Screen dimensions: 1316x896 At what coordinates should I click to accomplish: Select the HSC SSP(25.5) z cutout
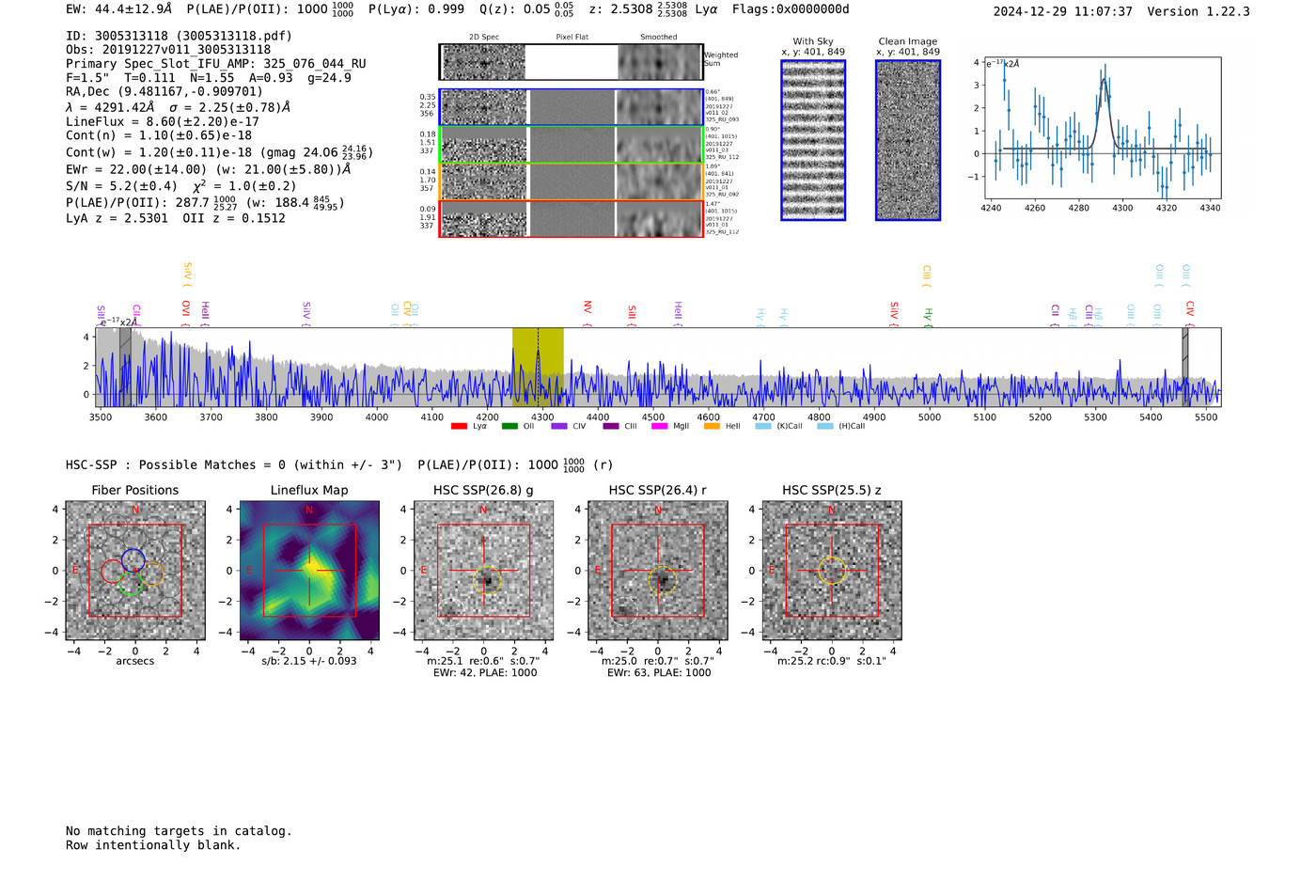pyautogui.click(x=832, y=571)
